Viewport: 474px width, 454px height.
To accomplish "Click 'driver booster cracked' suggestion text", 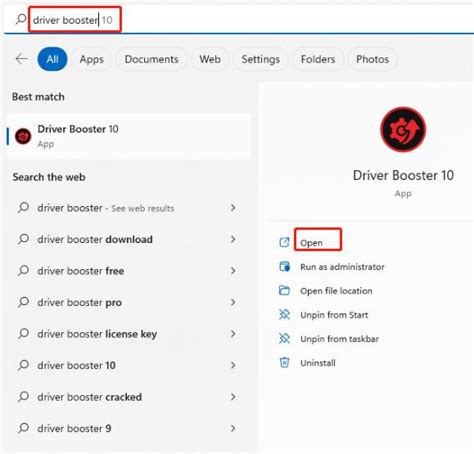I will 90,397.
